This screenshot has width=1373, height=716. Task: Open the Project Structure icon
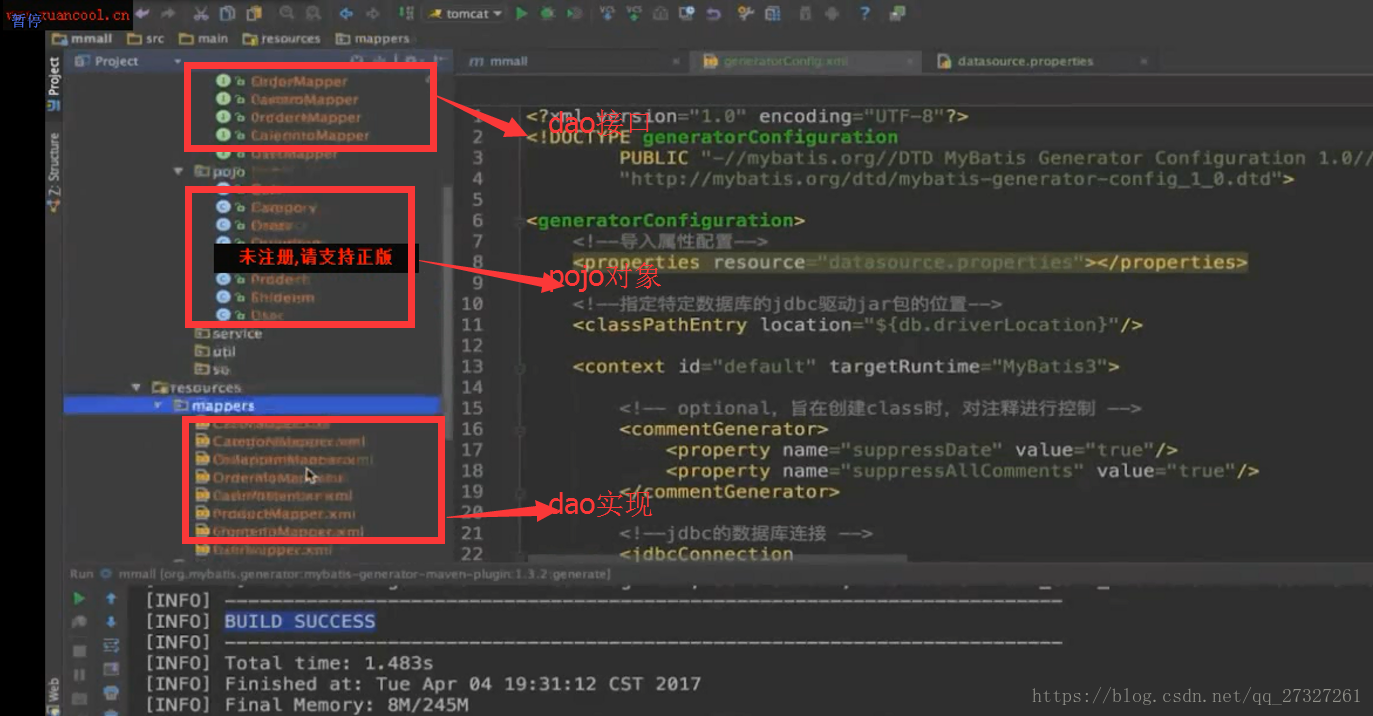pyautogui.click(x=773, y=14)
